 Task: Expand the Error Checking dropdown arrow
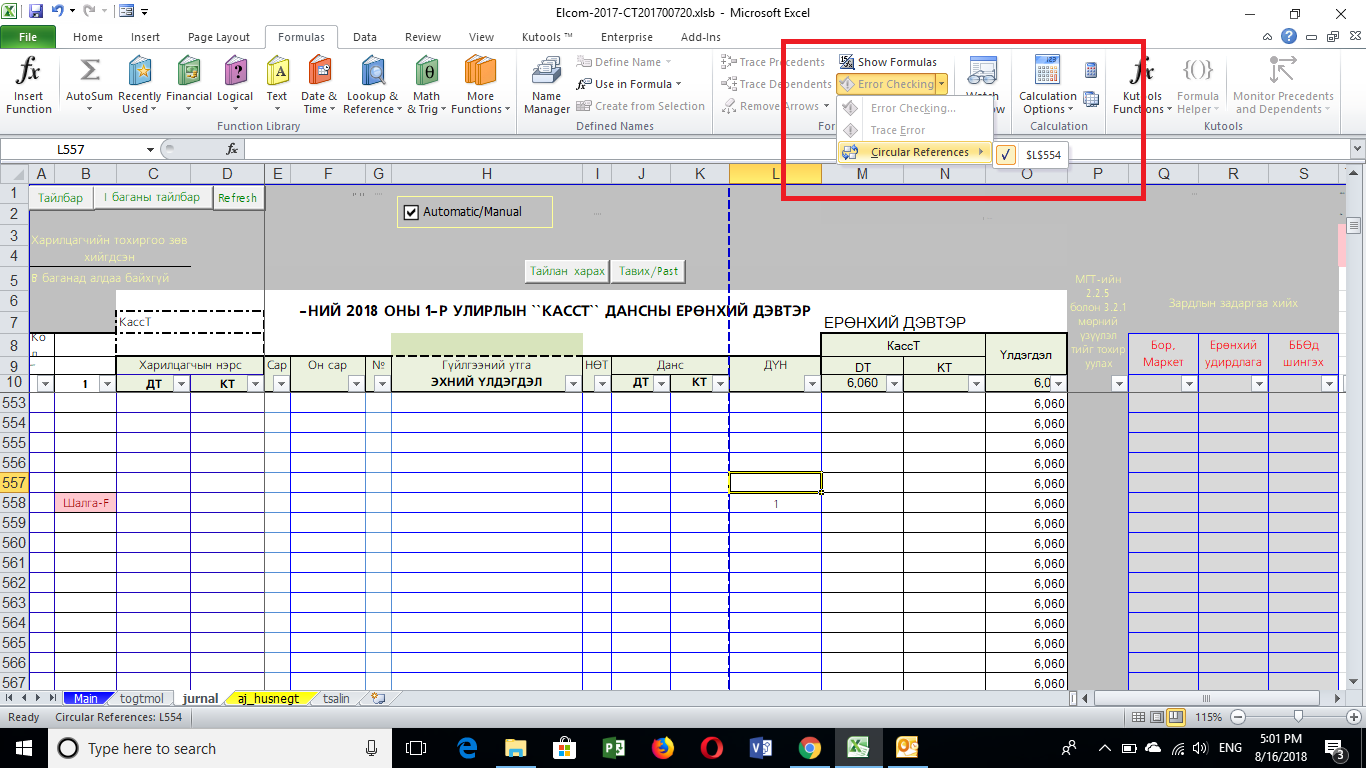tap(942, 84)
